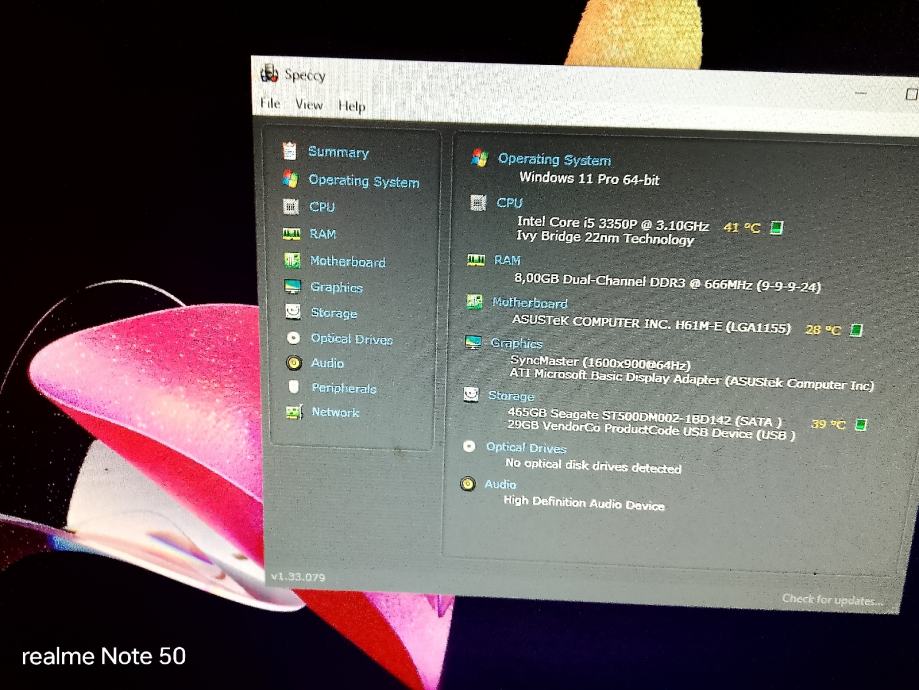Click the Speccy app icon in title bar
The image size is (919, 690).
269,73
